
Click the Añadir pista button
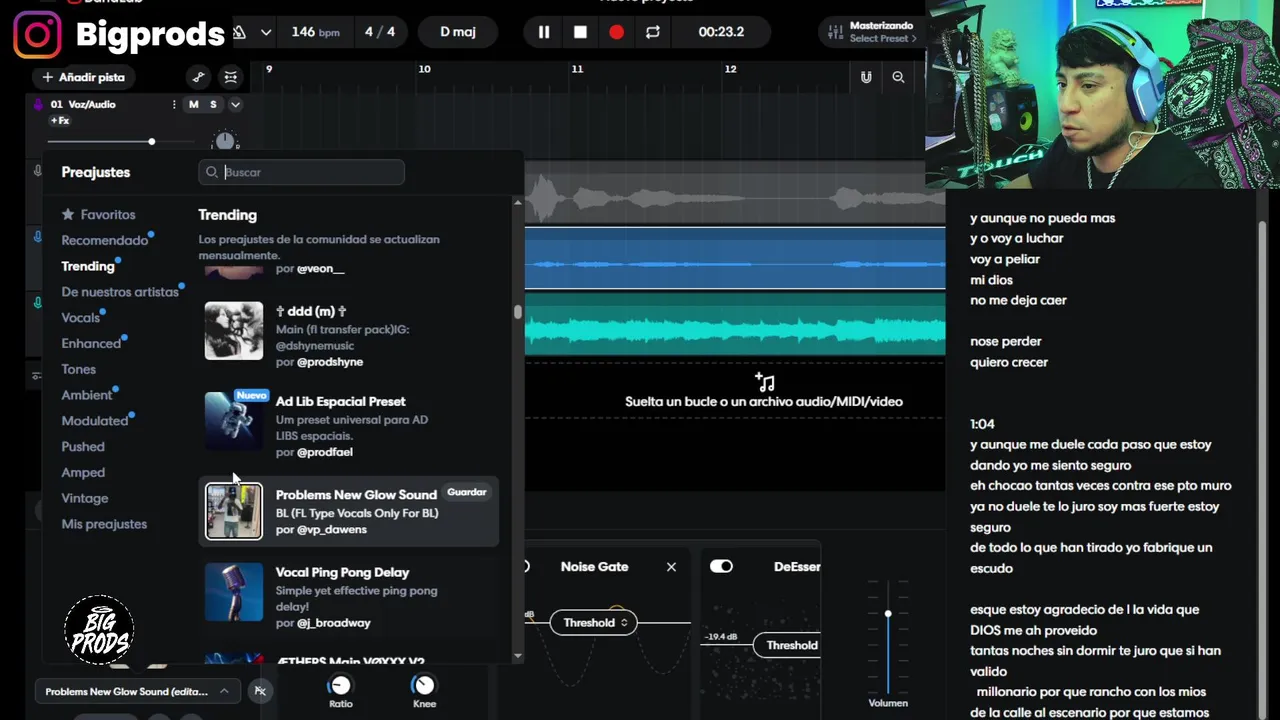[84, 77]
